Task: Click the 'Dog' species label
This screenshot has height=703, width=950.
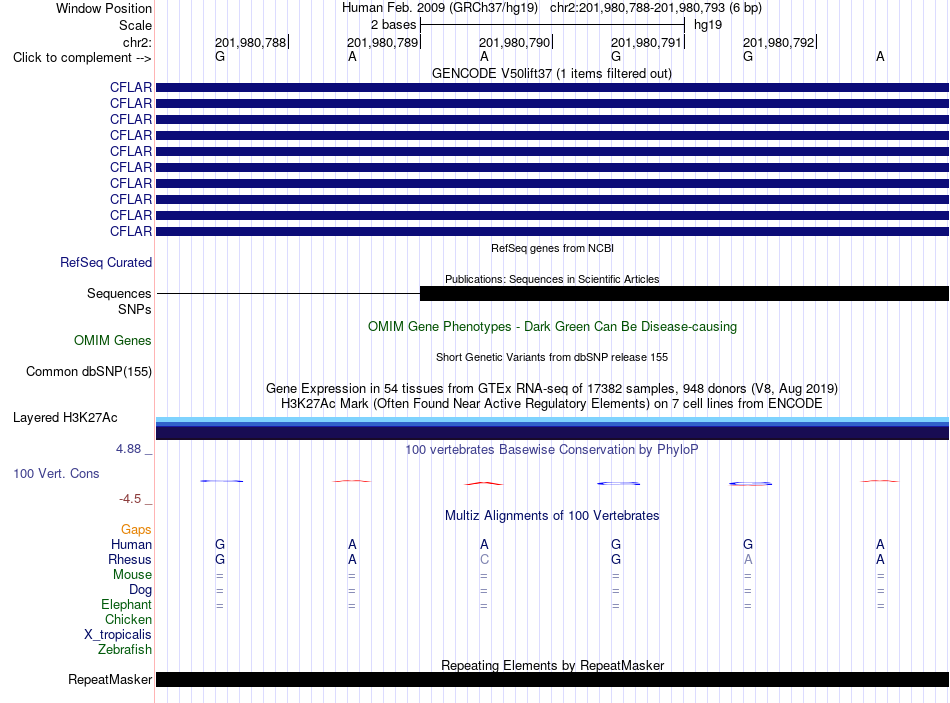Action: [140, 590]
